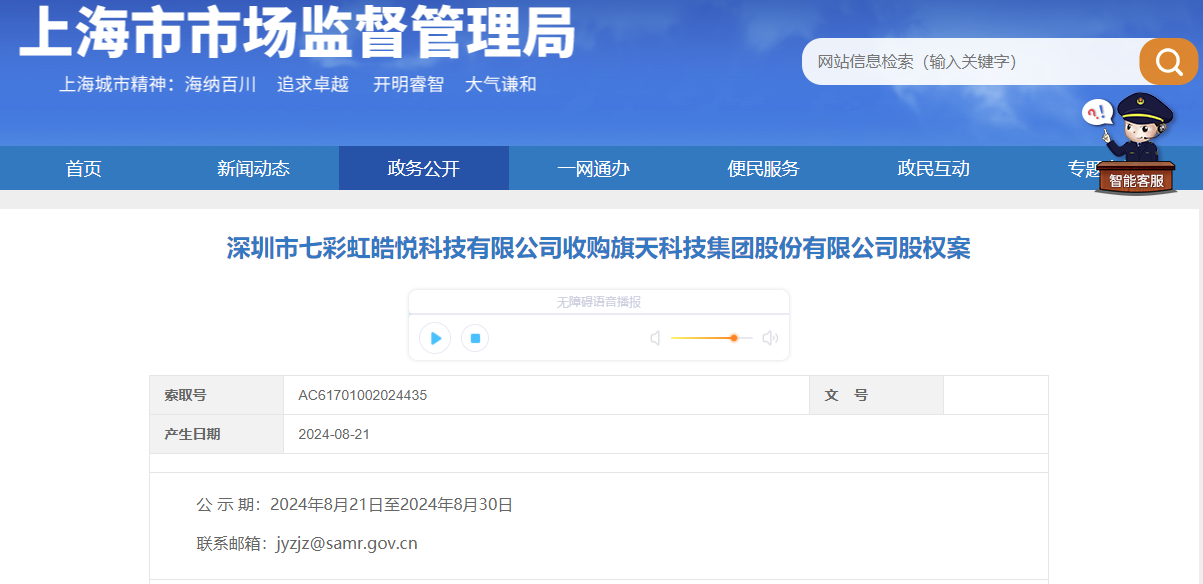Focus the 网站信息检索 search box
The height and width of the screenshot is (584, 1203).
(970, 62)
